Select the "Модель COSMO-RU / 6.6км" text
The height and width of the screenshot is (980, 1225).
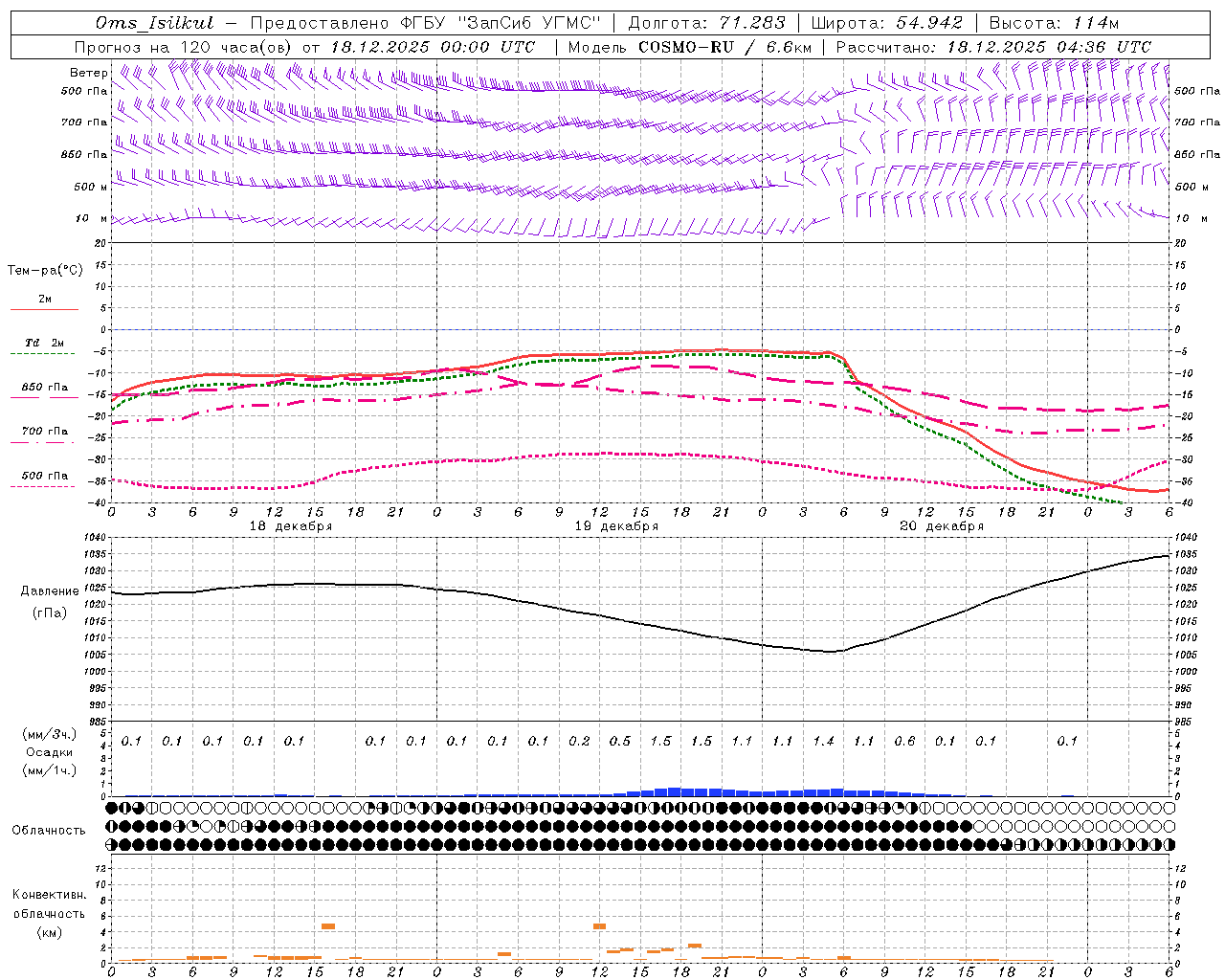(689, 47)
